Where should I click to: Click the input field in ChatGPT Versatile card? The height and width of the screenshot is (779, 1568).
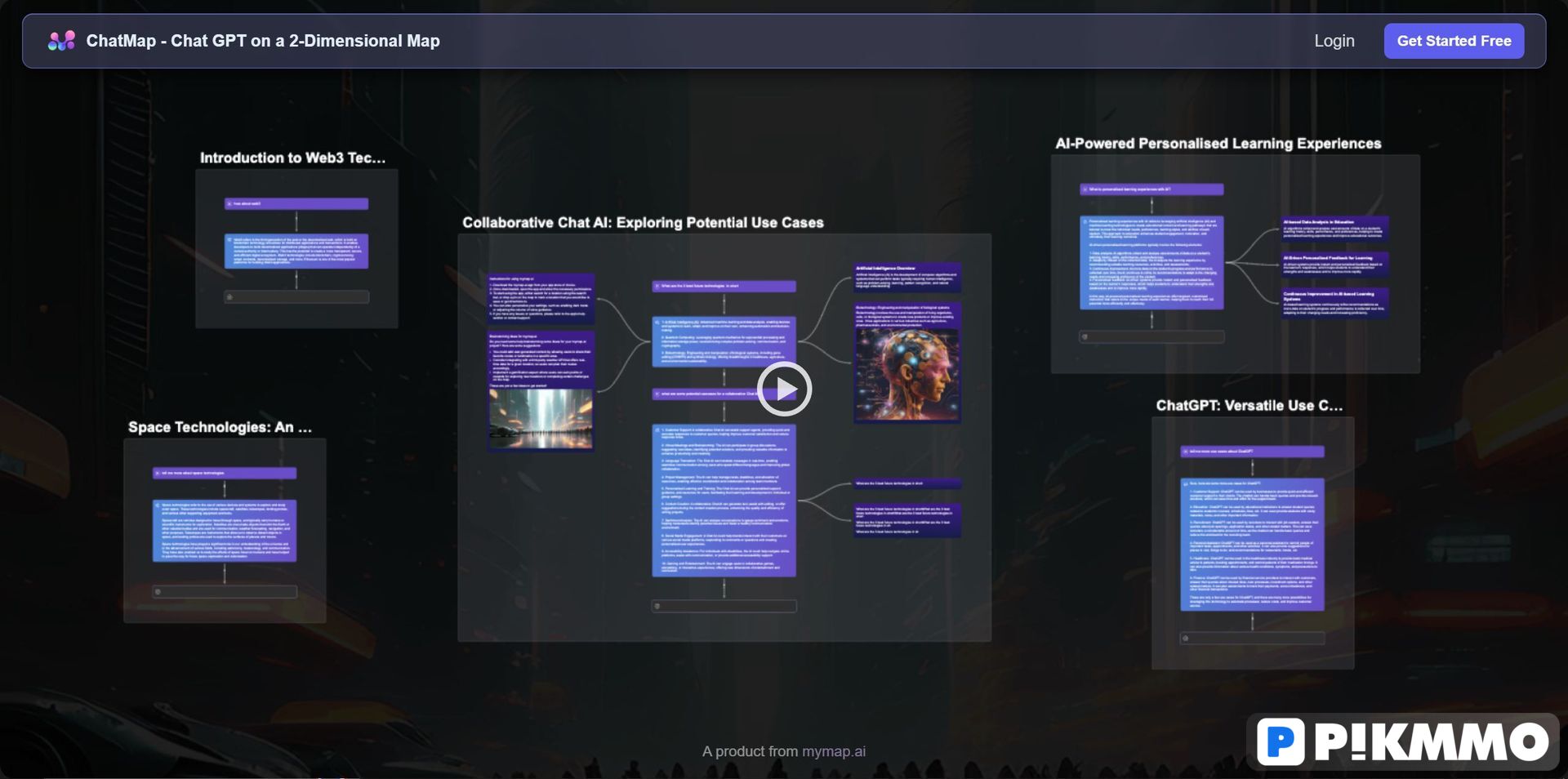(1253, 639)
